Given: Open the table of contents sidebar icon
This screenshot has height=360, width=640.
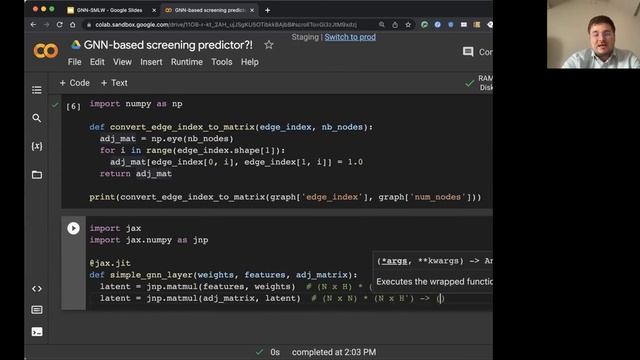Looking at the screenshot, I should coord(37,90).
